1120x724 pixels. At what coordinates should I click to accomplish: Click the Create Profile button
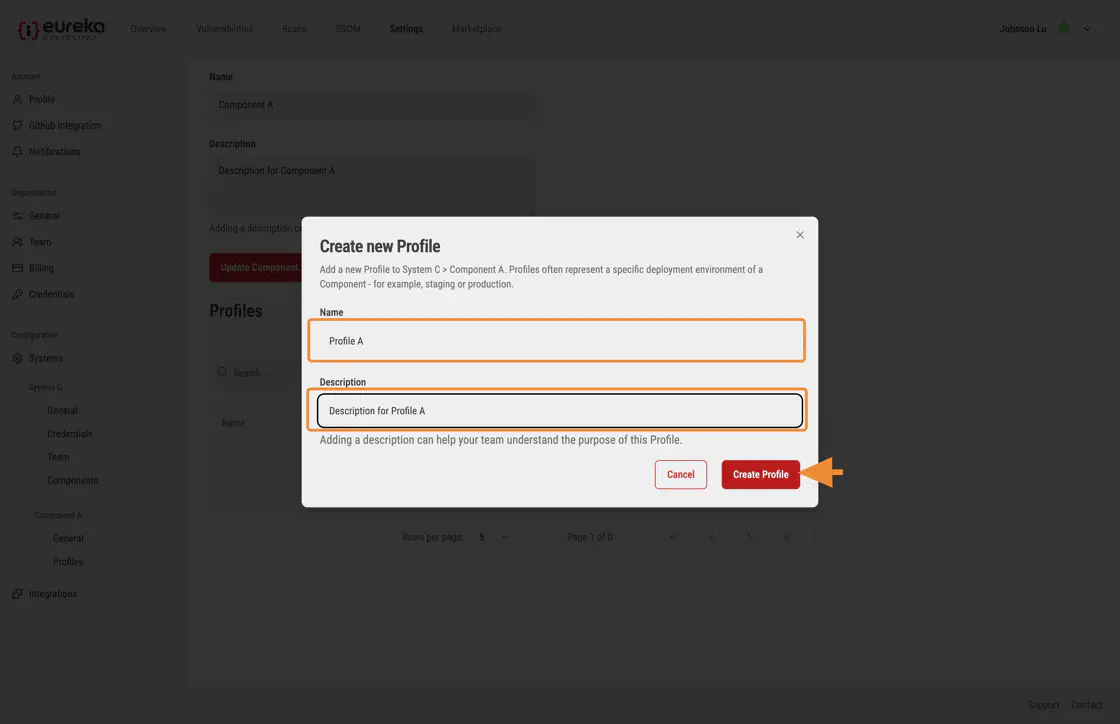click(760, 474)
